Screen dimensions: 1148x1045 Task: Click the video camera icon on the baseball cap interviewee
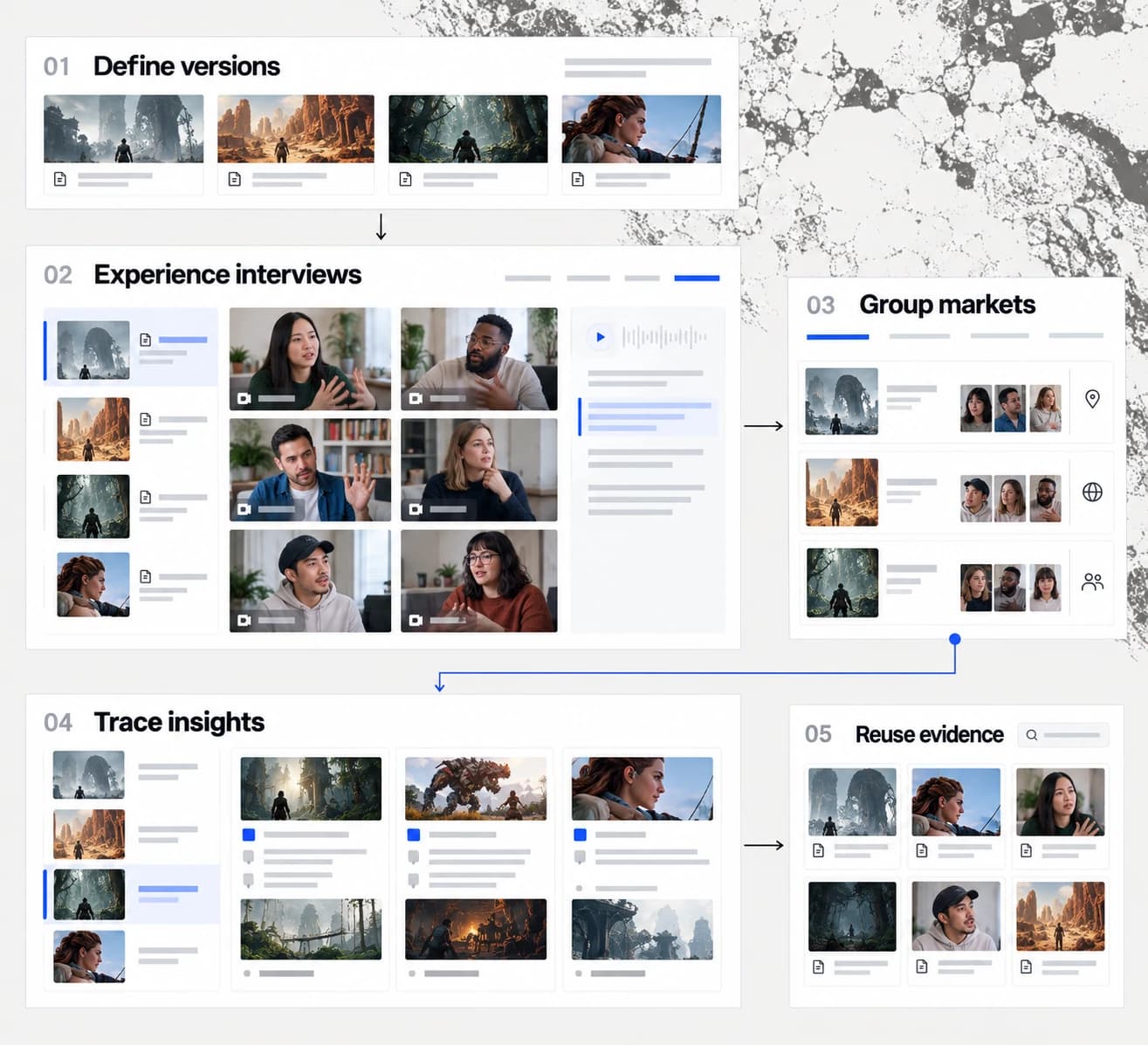(x=244, y=620)
